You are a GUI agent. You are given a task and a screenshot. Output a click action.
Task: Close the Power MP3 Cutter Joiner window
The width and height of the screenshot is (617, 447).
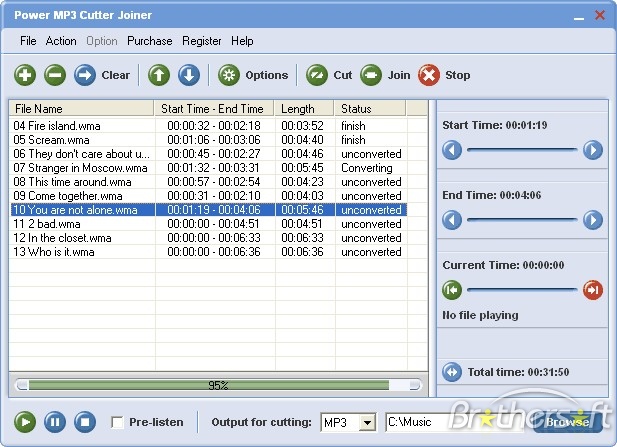pyautogui.click(x=600, y=15)
